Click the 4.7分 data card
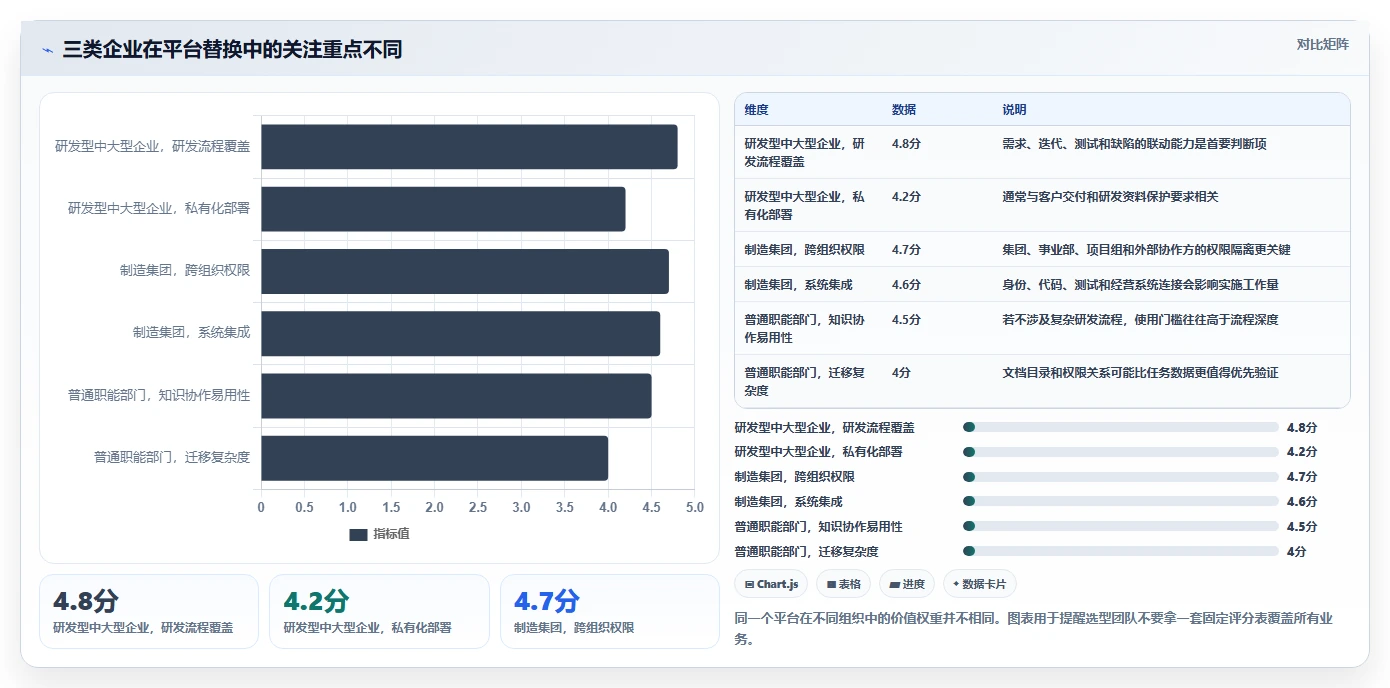The height and width of the screenshot is (688, 1390). (609, 611)
